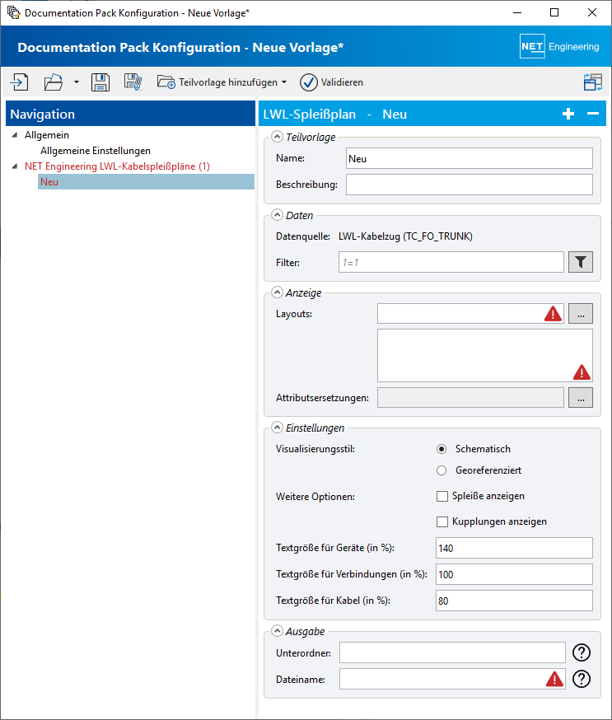Image resolution: width=612 pixels, height=720 pixels.
Task: Click the Attributsersetzungen field
Action: point(470,398)
